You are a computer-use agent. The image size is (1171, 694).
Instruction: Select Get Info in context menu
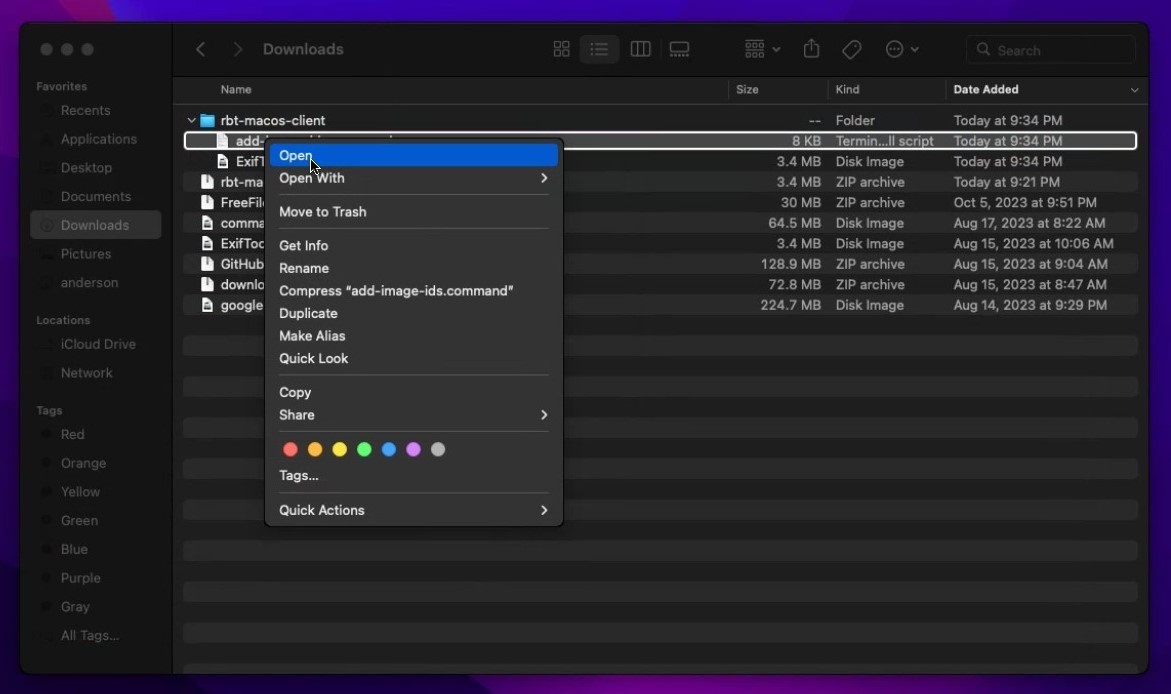[303, 245]
